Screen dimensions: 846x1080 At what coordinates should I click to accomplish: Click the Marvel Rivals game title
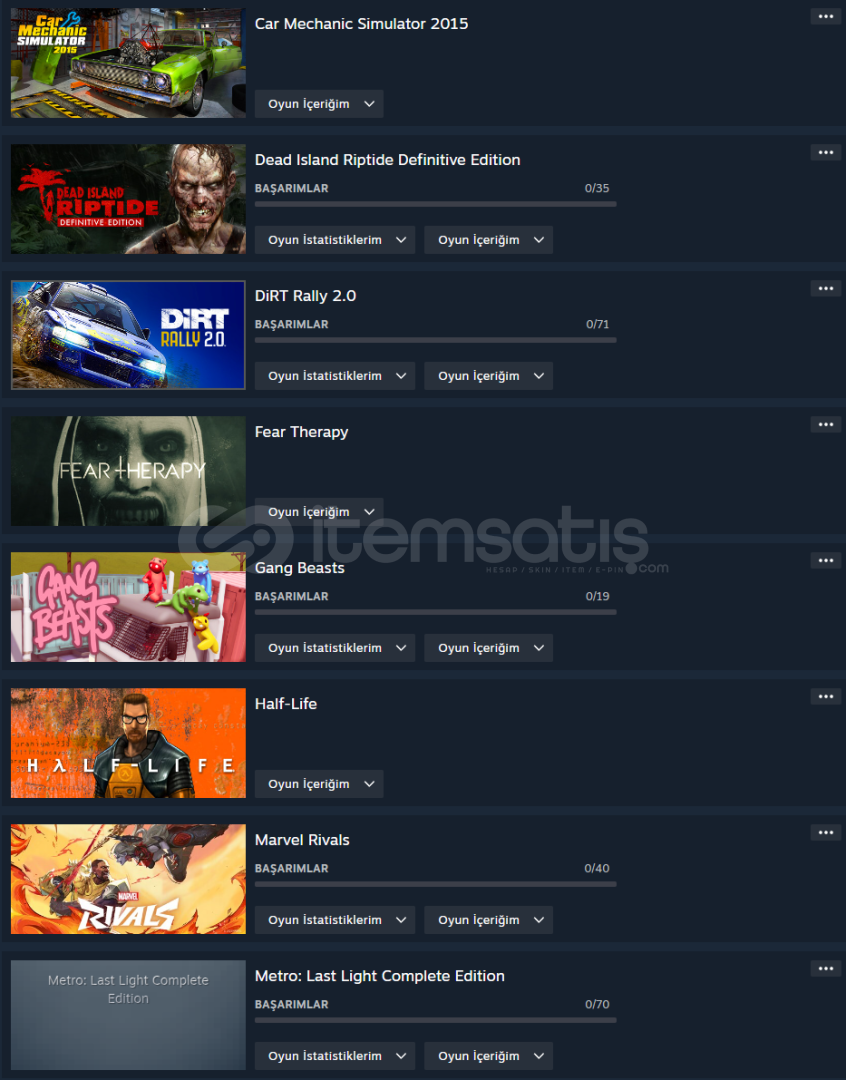click(x=302, y=840)
